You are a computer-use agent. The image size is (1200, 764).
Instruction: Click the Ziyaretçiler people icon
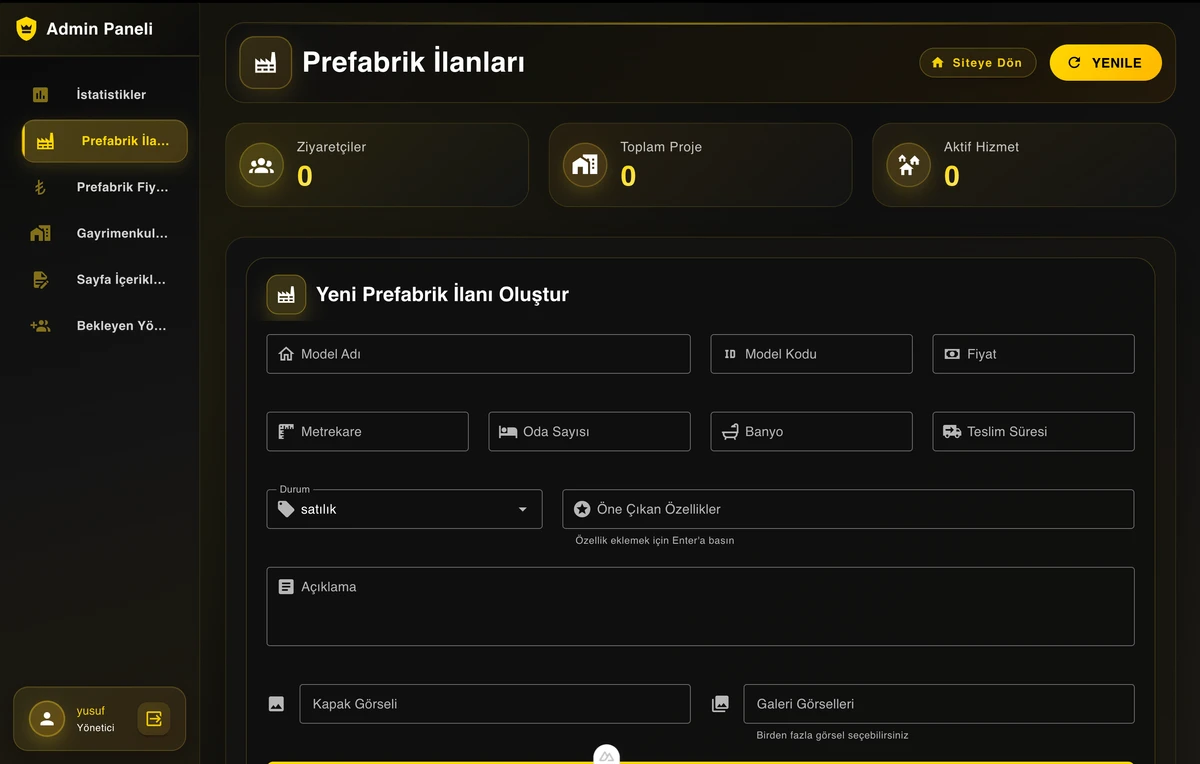261,165
